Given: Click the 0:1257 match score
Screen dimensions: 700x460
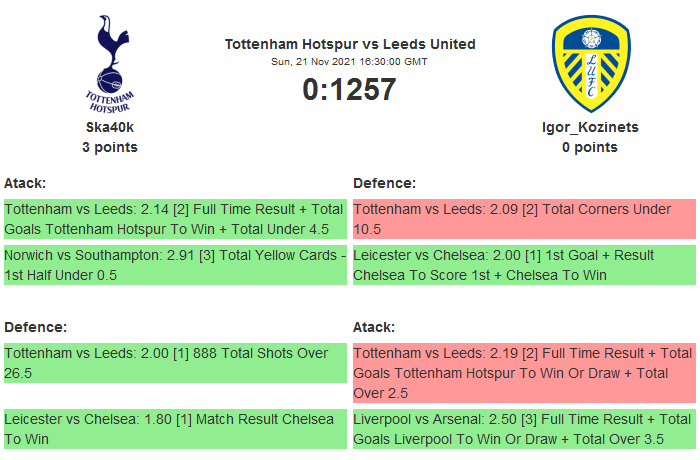Looking at the screenshot, I should [350, 90].
